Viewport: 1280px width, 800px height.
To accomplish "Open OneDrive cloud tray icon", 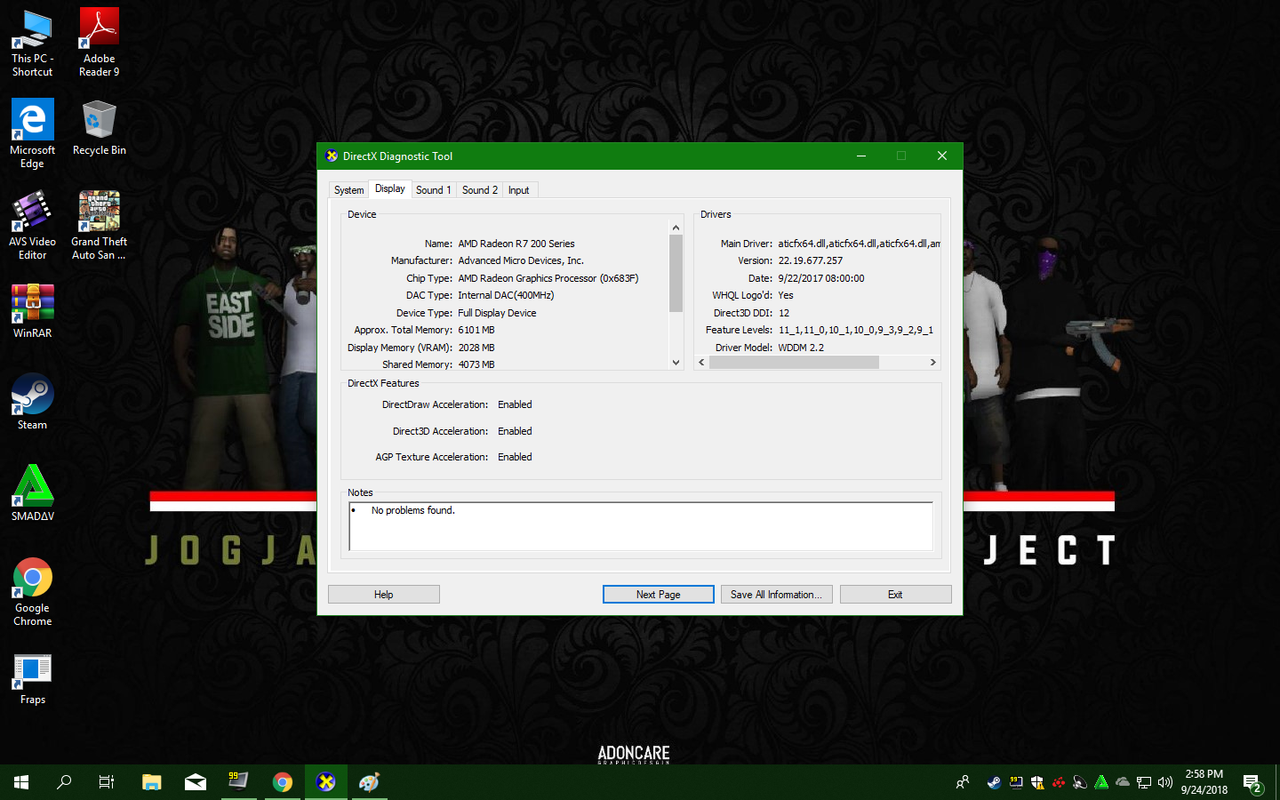I will click(x=1123, y=782).
